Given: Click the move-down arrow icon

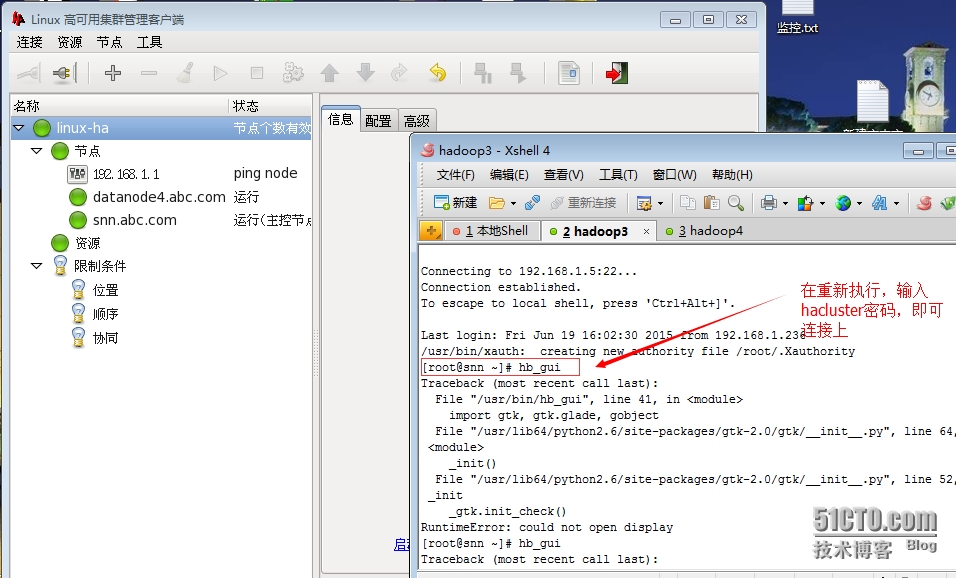Looking at the screenshot, I should (x=365, y=73).
